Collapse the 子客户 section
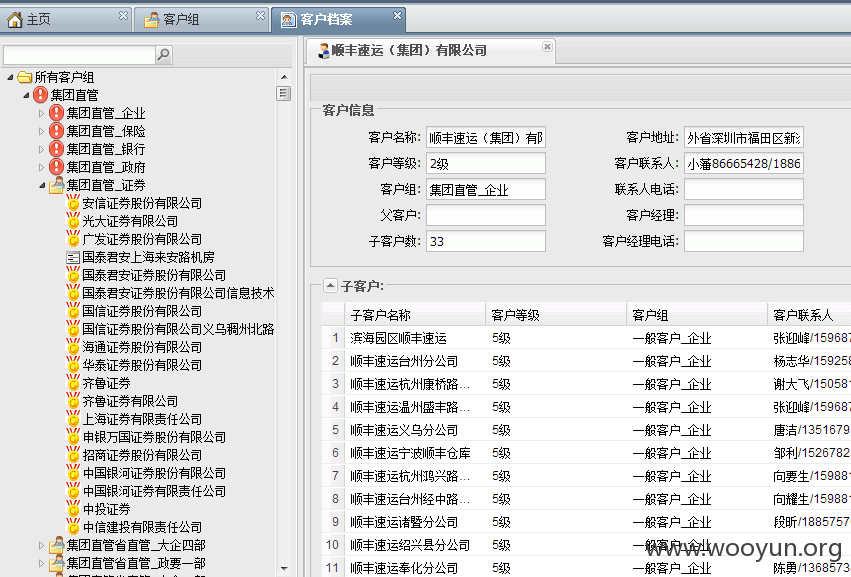Image resolution: width=851 pixels, height=577 pixels. 330,286
